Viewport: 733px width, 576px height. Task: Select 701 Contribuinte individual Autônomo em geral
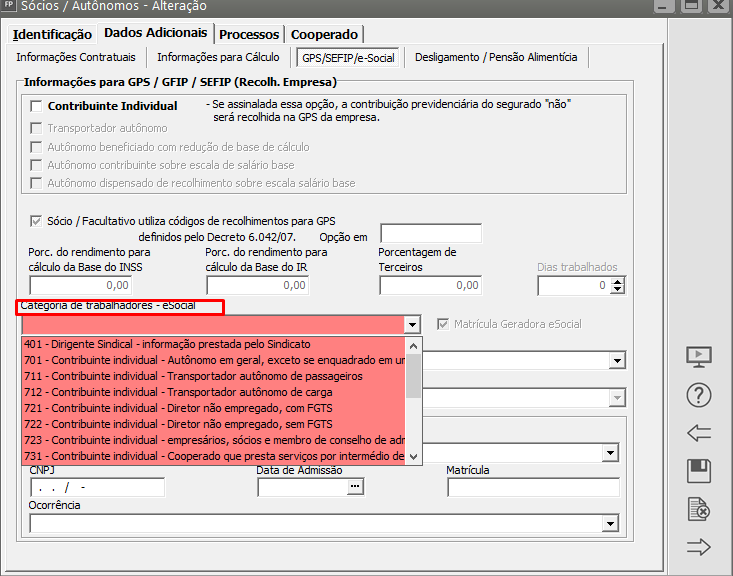pyautogui.click(x=213, y=360)
